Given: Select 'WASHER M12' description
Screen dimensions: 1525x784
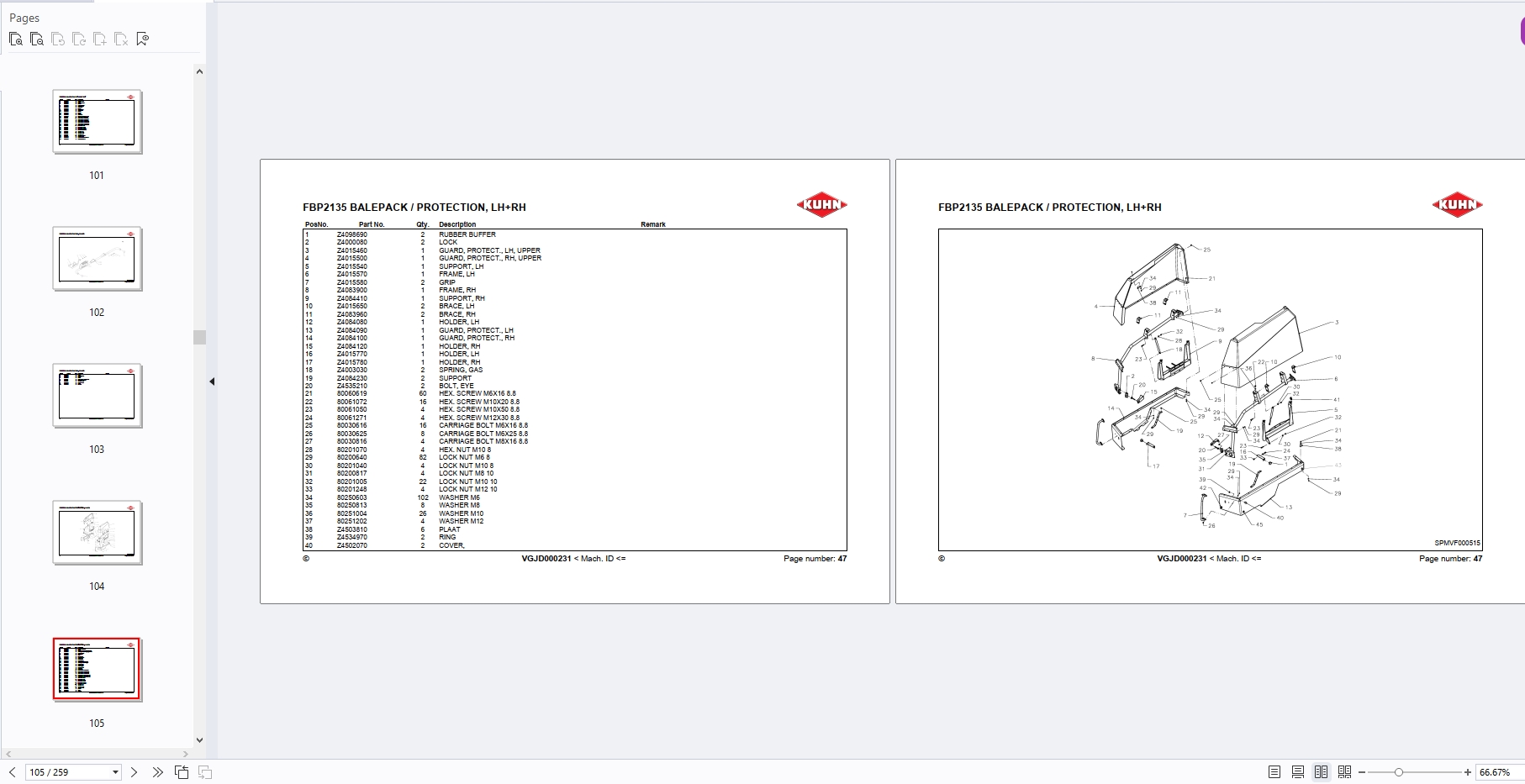Looking at the screenshot, I should (461, 521).
